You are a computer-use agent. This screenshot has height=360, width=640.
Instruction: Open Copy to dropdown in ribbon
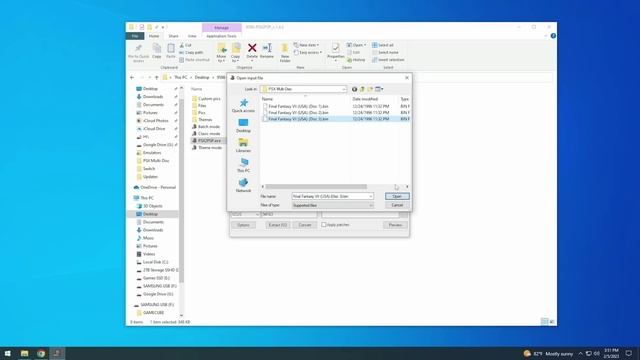coord(236,60)
